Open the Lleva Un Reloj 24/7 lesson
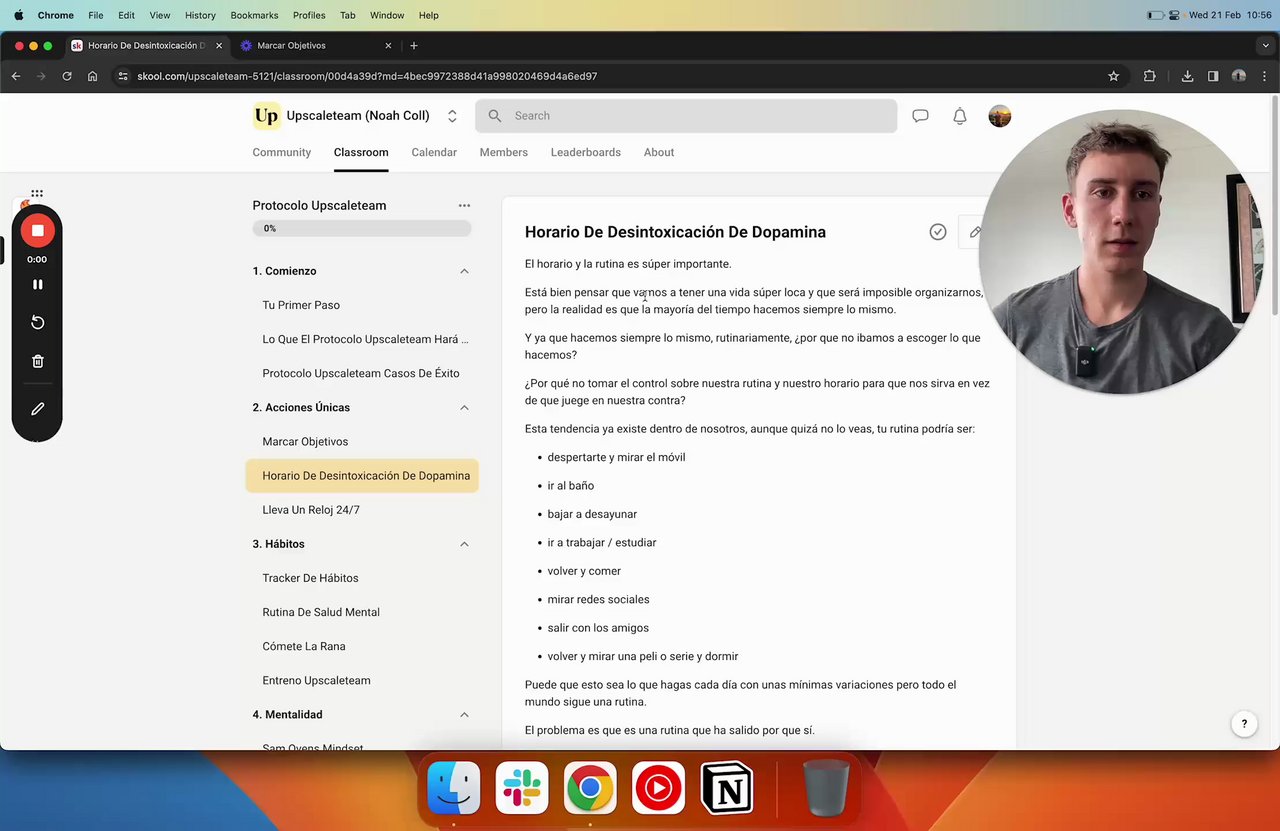Screen dimensions: 1280x831 point(311,510)
